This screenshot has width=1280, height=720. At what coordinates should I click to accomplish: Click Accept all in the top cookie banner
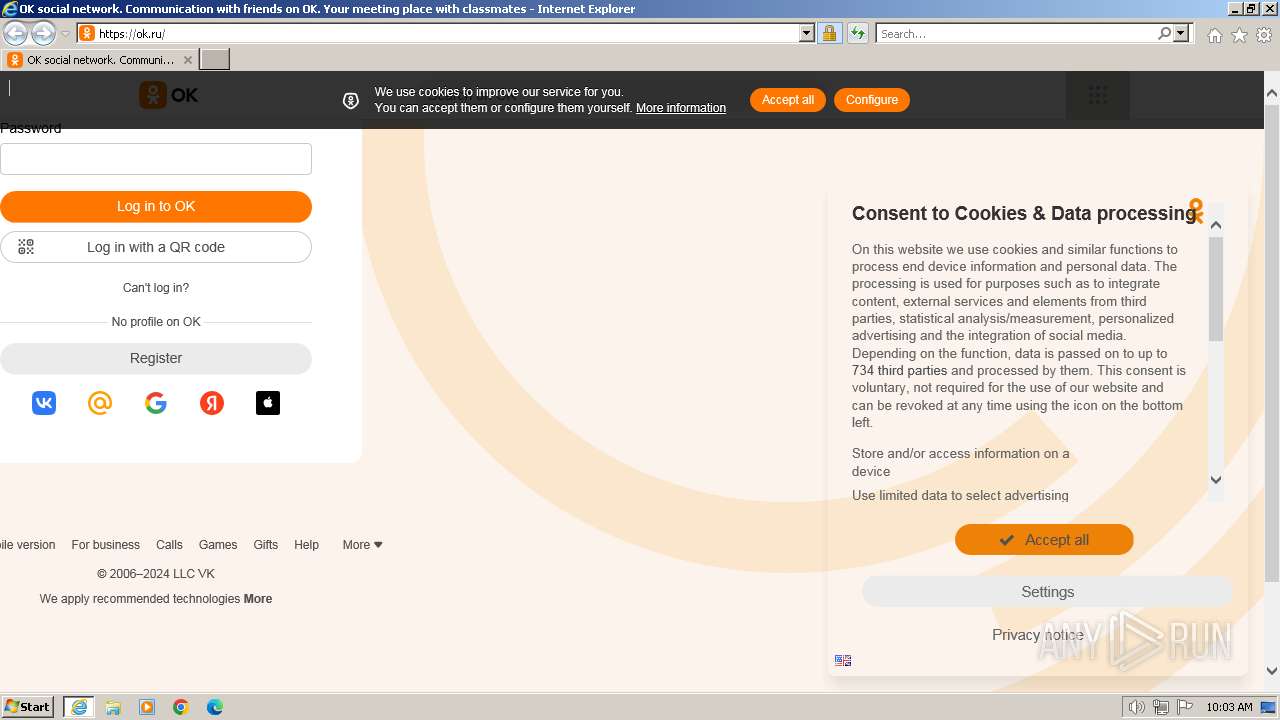(788, 100)
